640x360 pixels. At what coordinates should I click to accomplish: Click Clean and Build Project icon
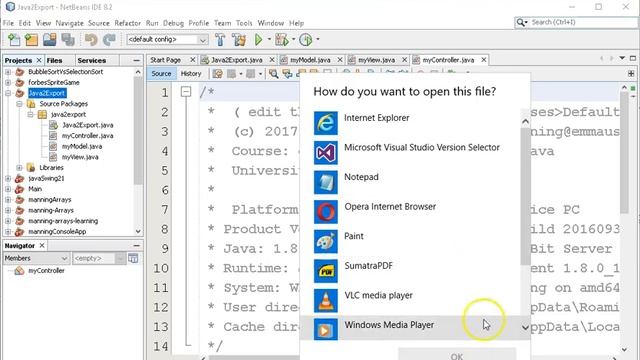coord(239,40)
